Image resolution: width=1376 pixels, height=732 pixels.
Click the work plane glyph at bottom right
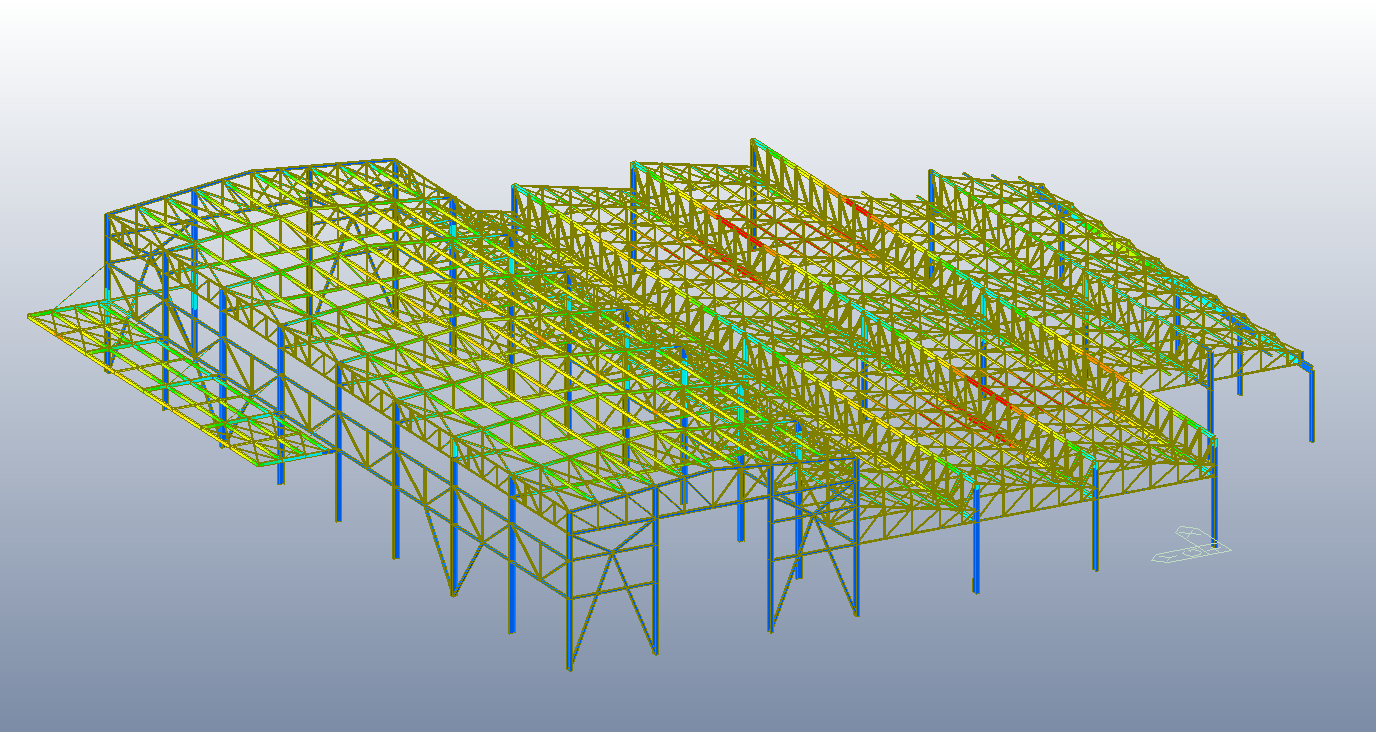coord(1190,548)
